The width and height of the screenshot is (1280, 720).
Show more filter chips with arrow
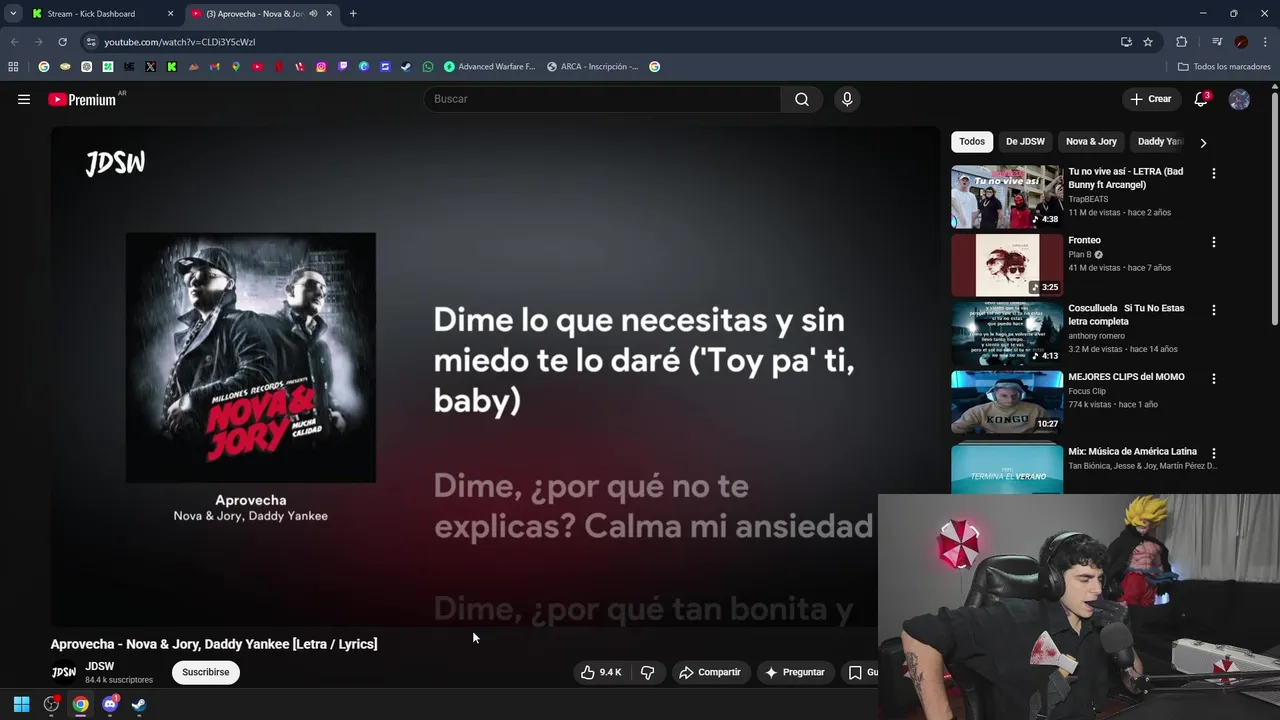(1203, 142)
